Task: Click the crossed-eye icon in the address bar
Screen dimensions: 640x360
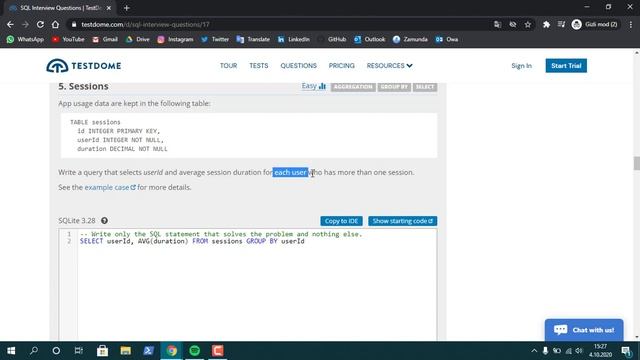Action: 513,24
